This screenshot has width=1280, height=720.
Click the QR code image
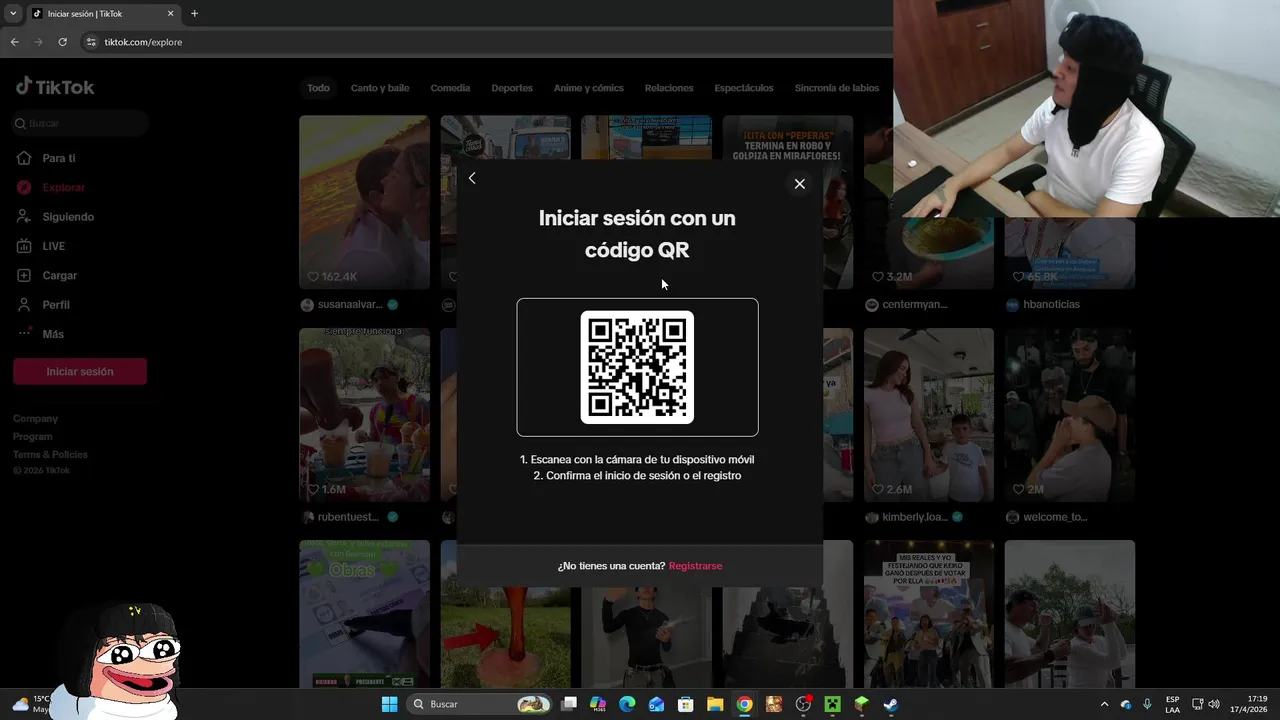(x=637, y=367)
